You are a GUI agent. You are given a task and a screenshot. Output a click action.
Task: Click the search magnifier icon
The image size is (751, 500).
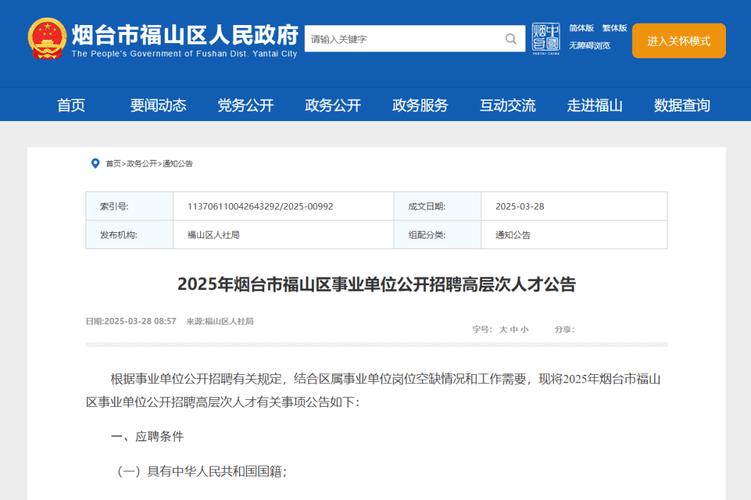(x=511, y=39)
